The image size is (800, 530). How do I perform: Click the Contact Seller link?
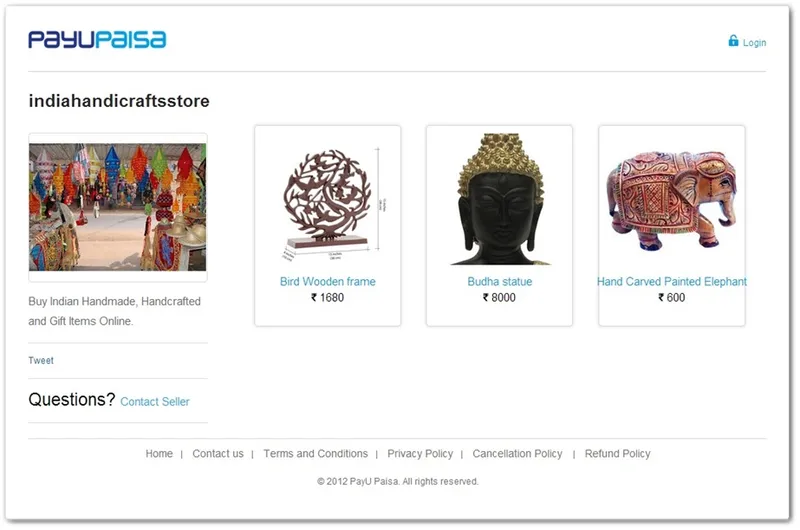[x=155, y=402]
